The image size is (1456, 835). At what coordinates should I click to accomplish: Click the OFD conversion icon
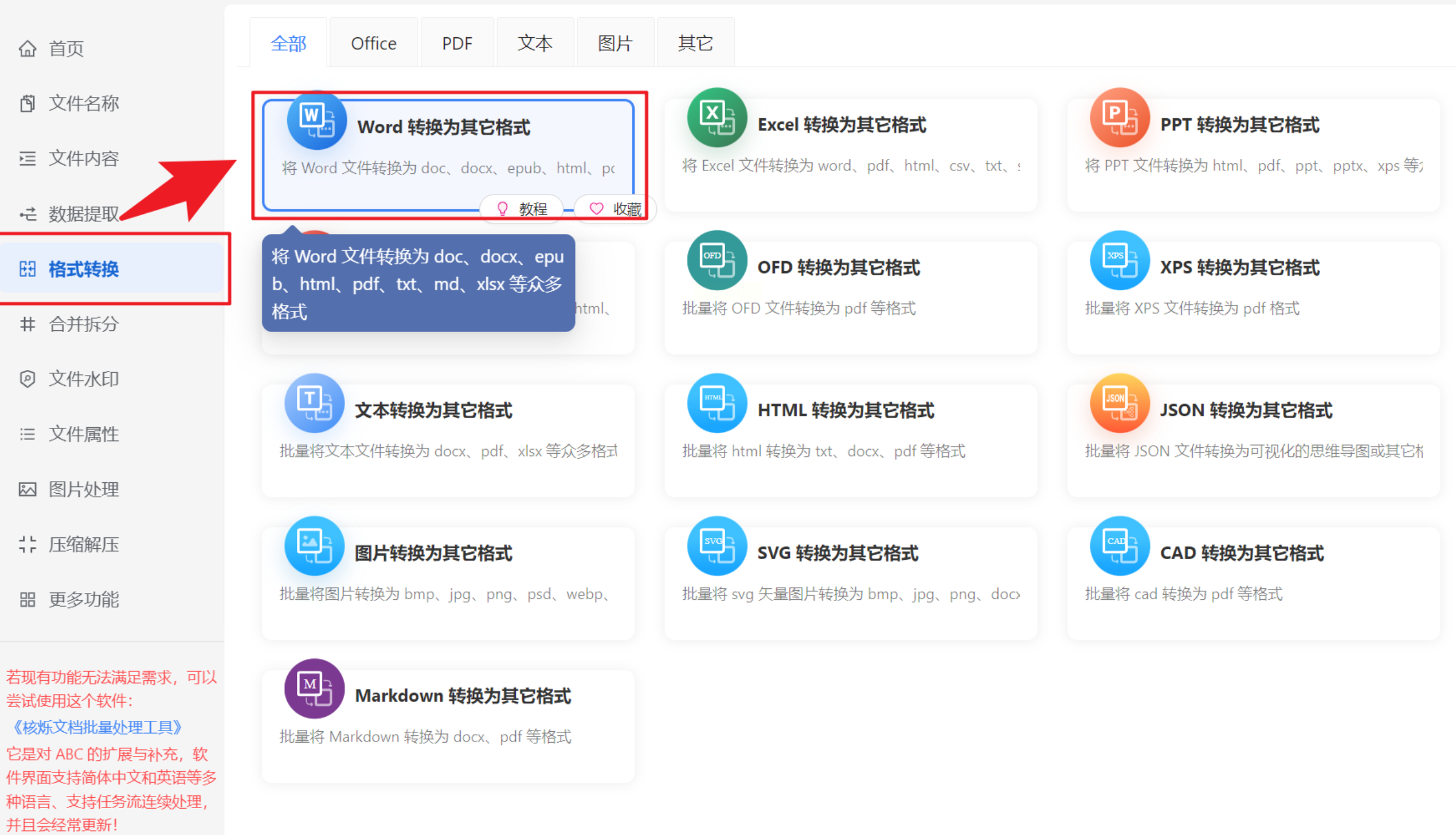717,260
